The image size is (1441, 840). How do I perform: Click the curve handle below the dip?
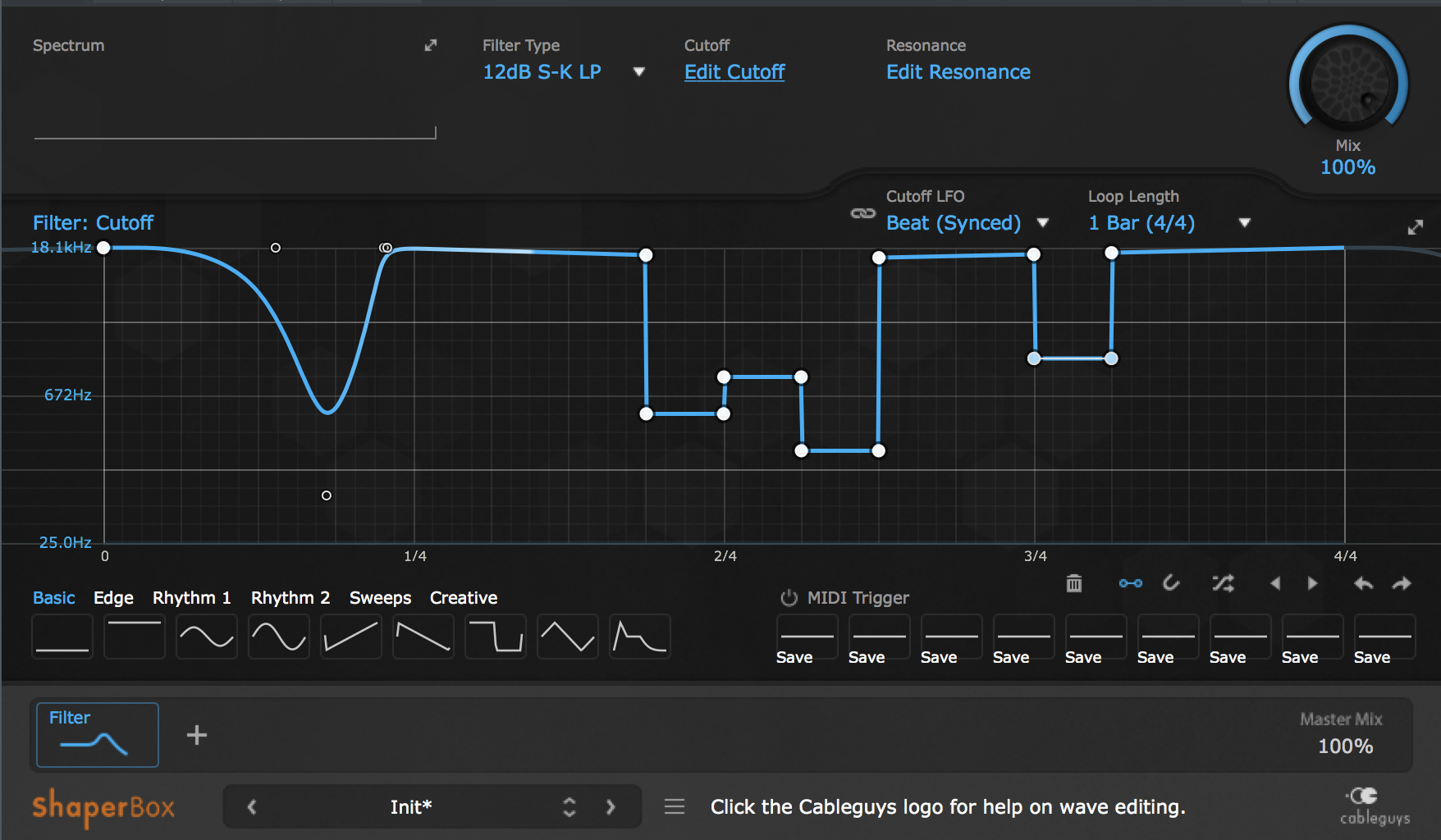[x=327, y=495]
